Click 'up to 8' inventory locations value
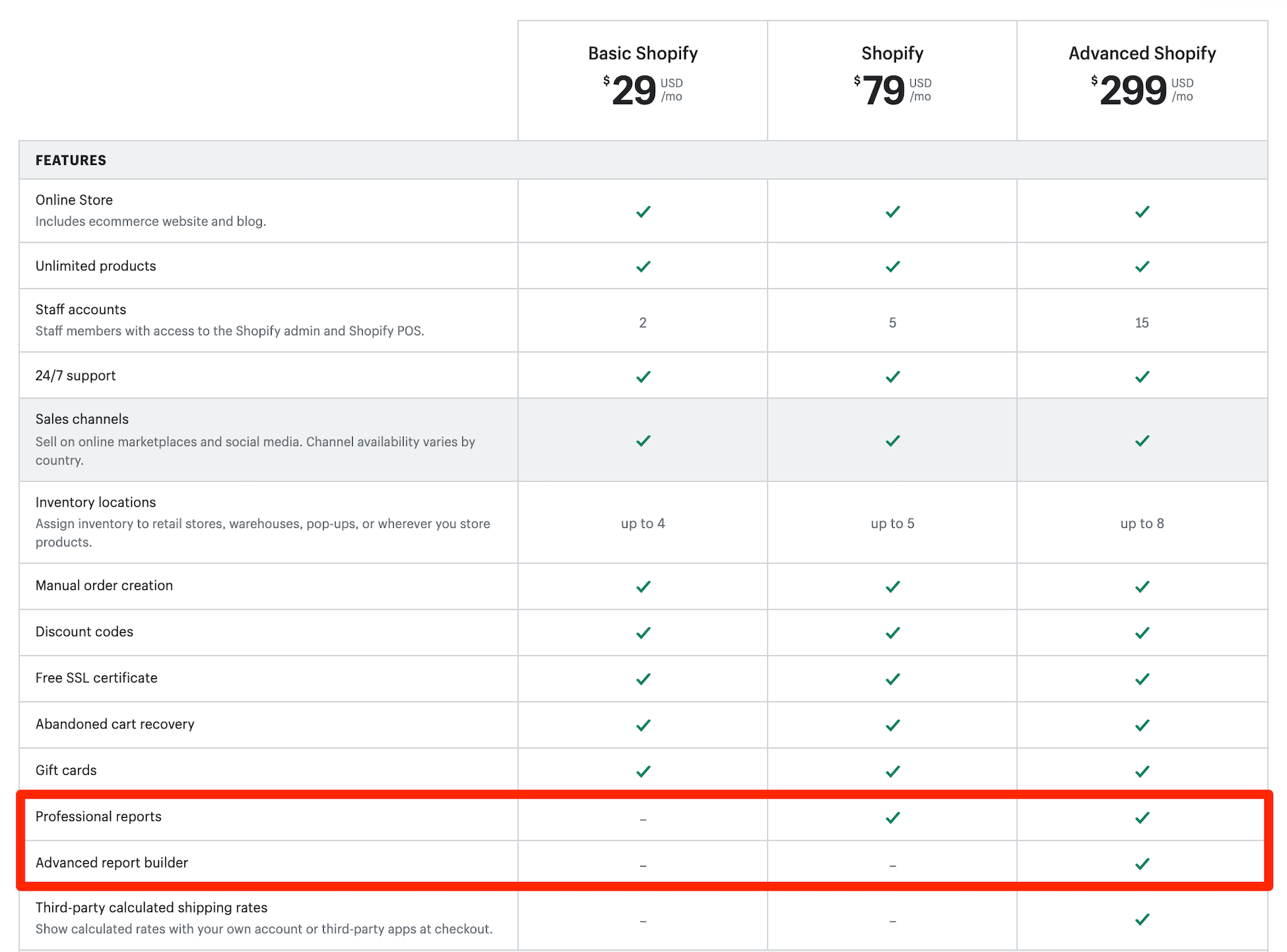 pyautogui.click(x=1142, y=524)
